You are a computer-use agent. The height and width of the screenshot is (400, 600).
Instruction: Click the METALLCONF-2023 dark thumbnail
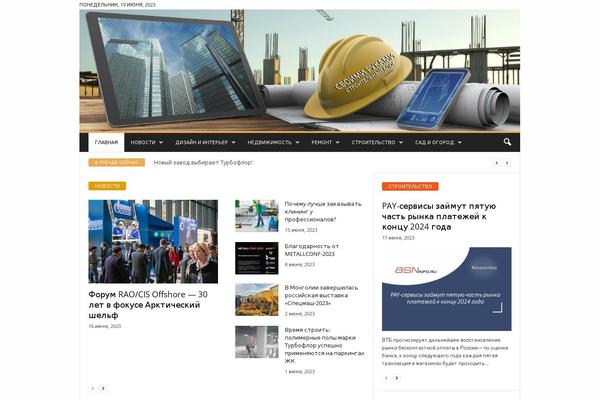[257, 258]
